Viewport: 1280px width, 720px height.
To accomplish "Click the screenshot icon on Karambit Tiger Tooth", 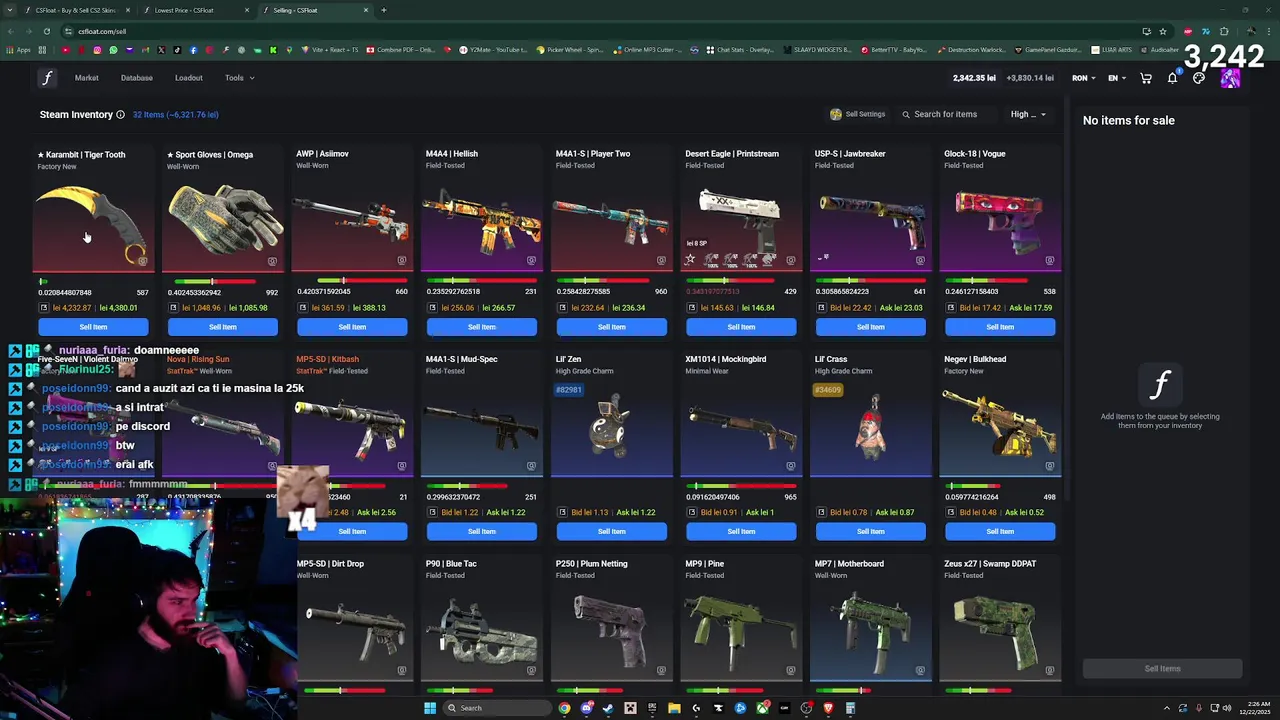I will point(142,261).
